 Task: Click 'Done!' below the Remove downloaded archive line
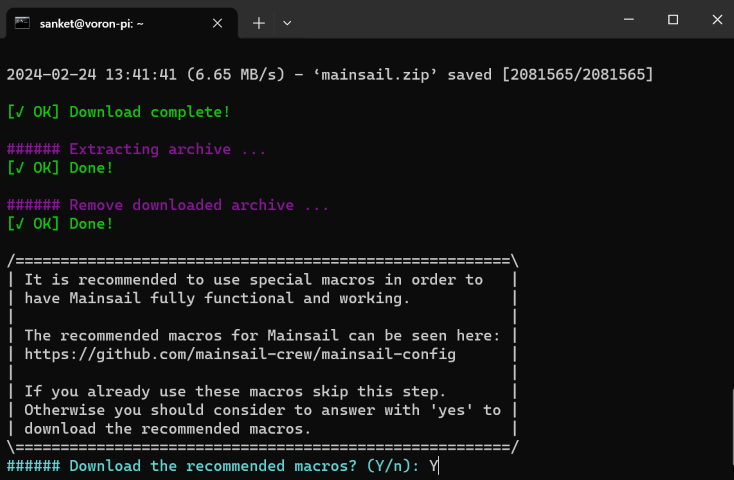point(91,223)
